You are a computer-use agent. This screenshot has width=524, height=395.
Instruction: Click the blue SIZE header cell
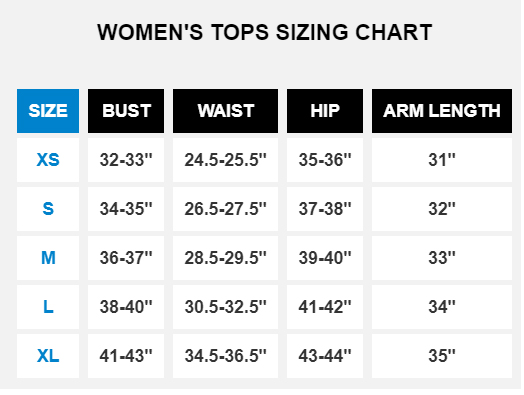pyautogui.click(x=48, y=111)
